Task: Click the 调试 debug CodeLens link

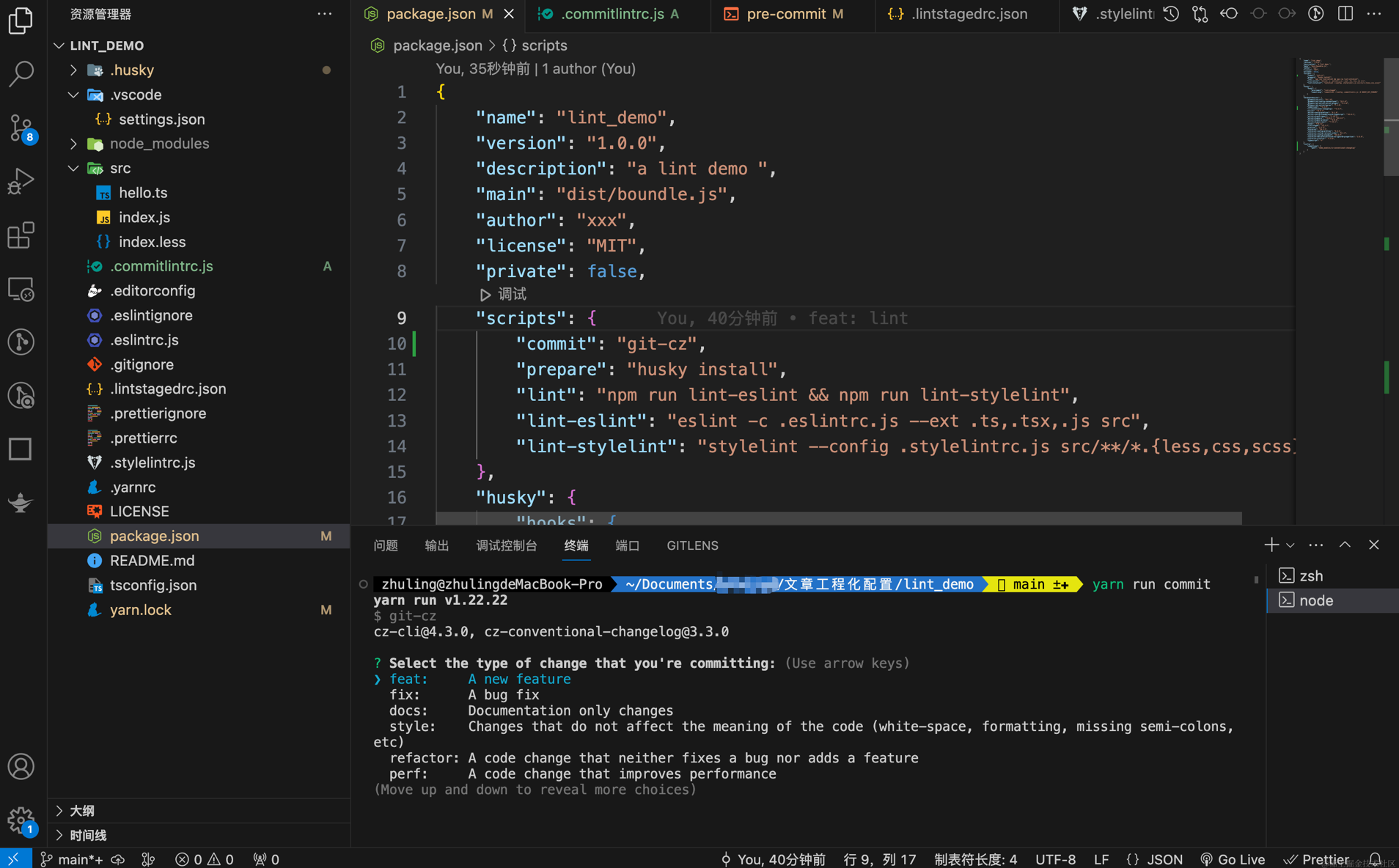Action: coord(503,294)
